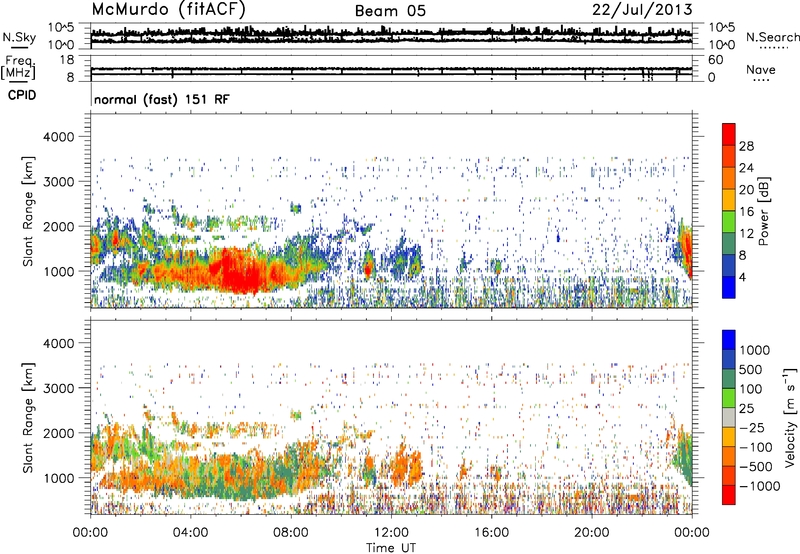Click the Nave legend label
800x554 pixels.
point(761,70)
